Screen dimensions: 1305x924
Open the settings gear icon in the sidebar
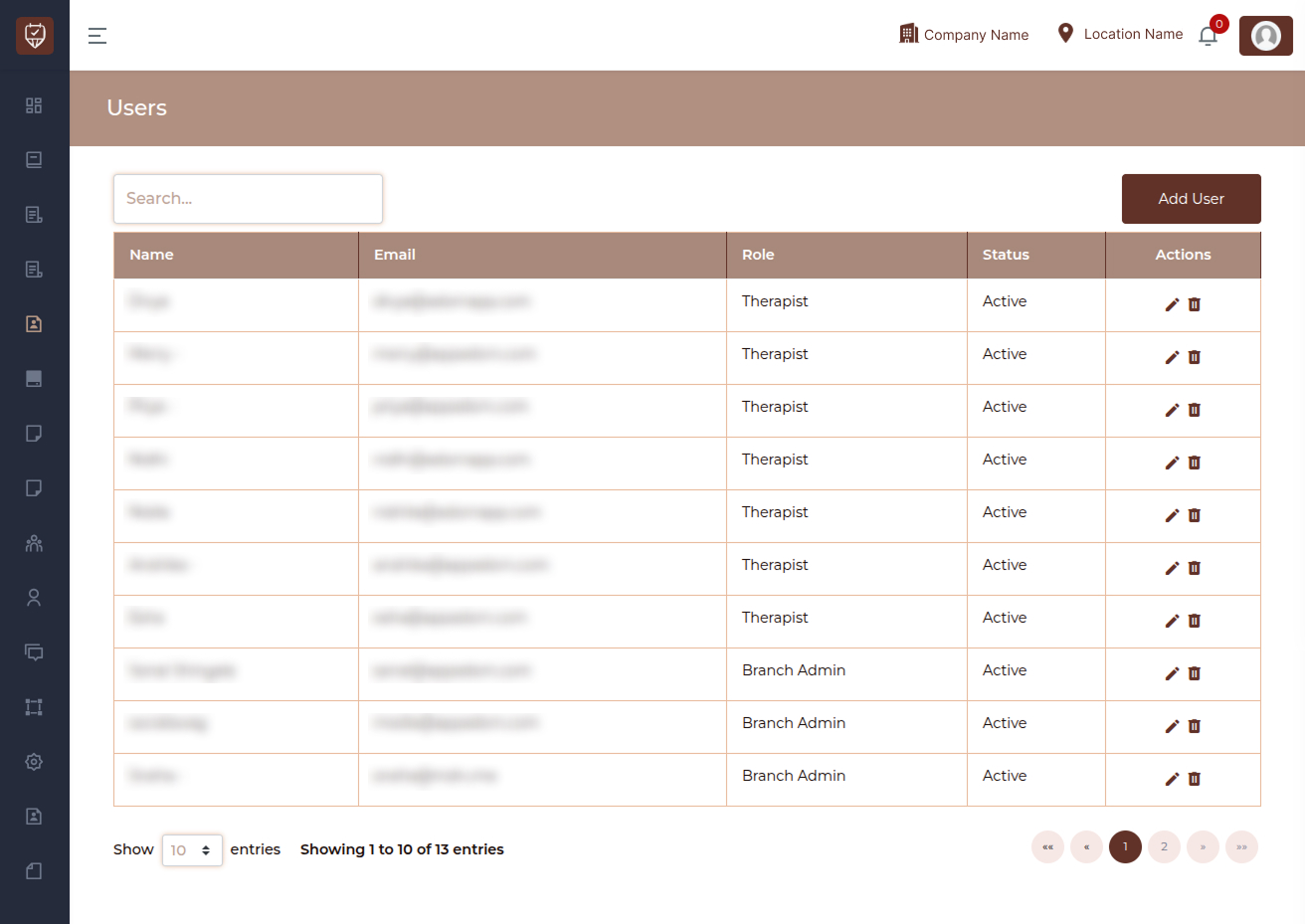pyautogui.click(x=34, y=762)
